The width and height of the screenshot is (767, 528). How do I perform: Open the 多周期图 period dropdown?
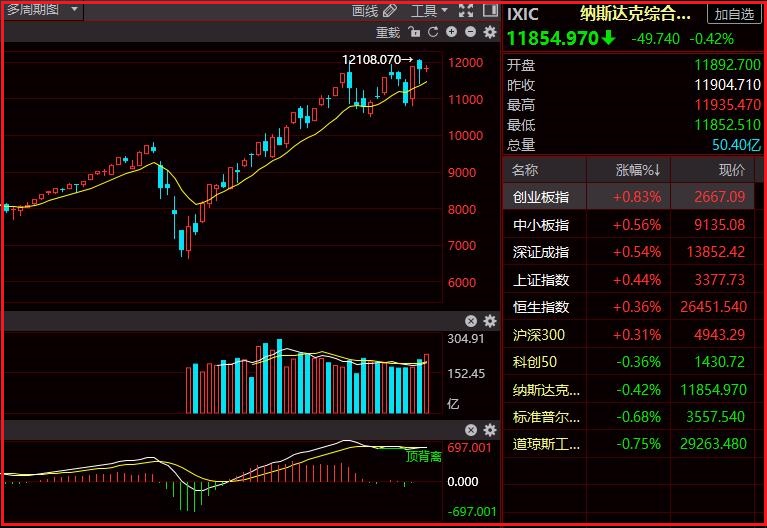pos(43,10)
